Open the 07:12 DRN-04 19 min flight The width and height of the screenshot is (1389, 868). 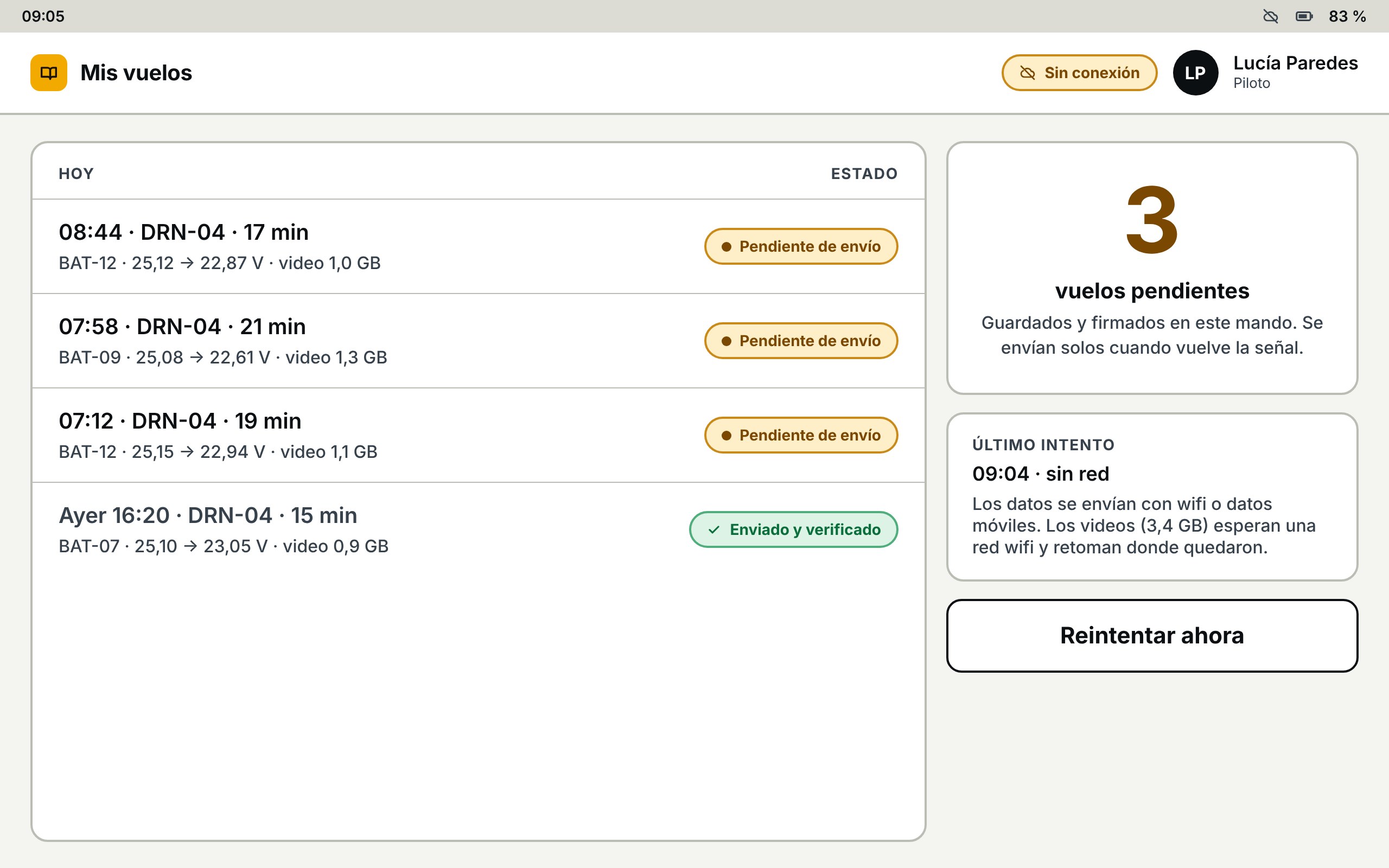(x=479, y=435)
